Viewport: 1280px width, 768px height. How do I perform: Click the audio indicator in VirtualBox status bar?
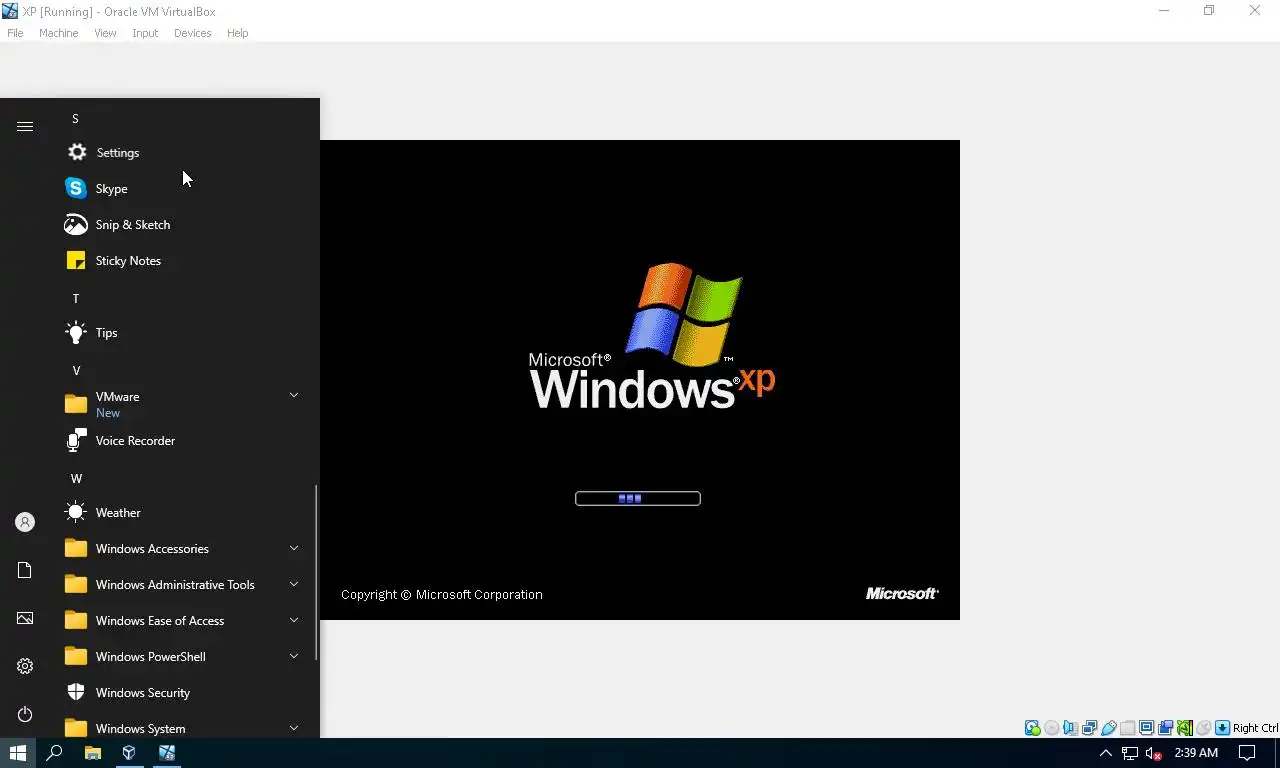(x=1071, y=728)
